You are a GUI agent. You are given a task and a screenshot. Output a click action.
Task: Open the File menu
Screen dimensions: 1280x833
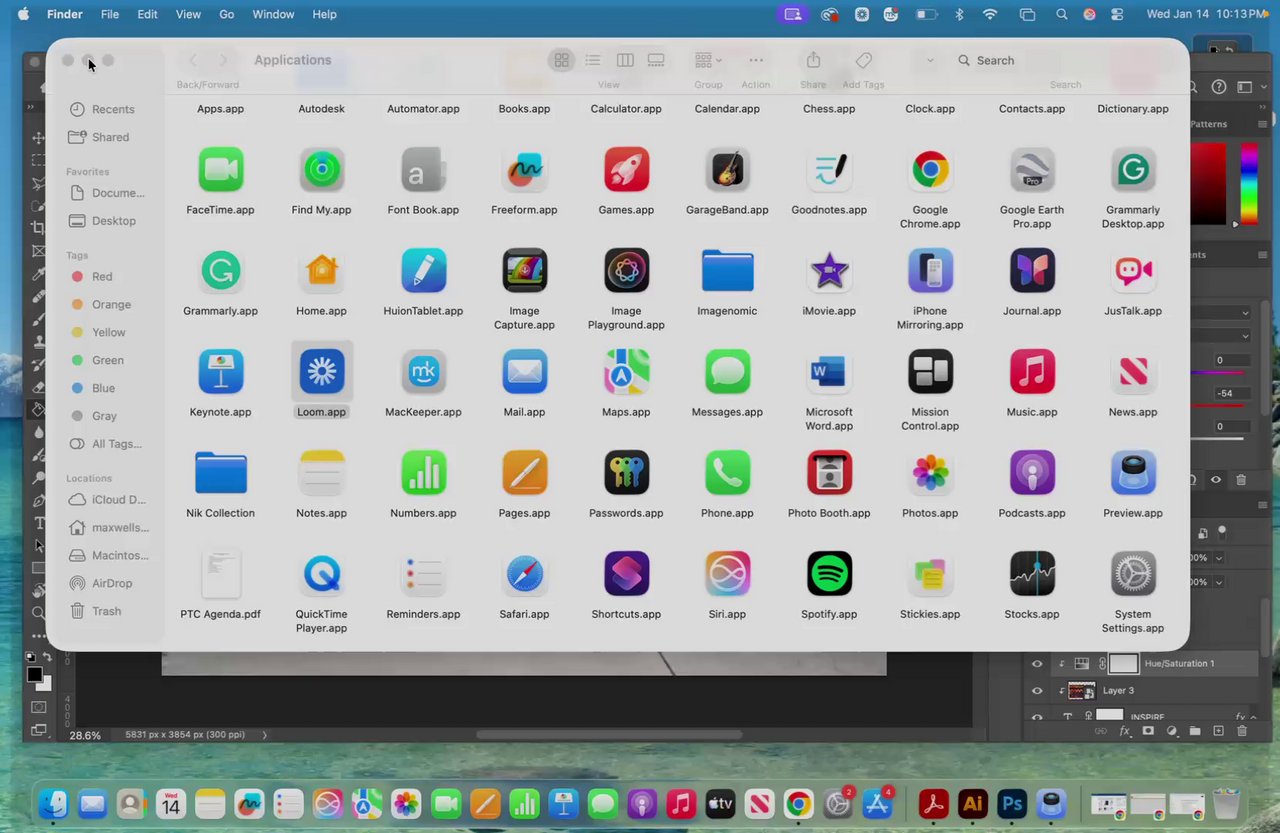pos(110,14)
